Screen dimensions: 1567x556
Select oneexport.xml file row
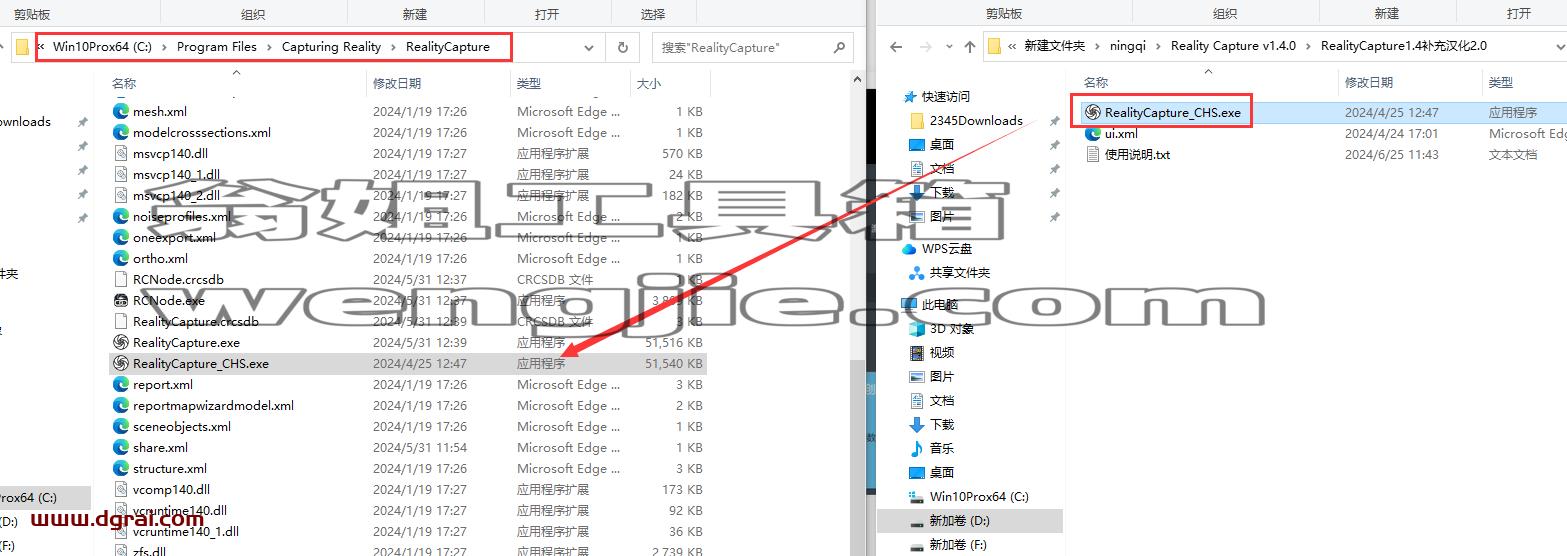(407, 237)
